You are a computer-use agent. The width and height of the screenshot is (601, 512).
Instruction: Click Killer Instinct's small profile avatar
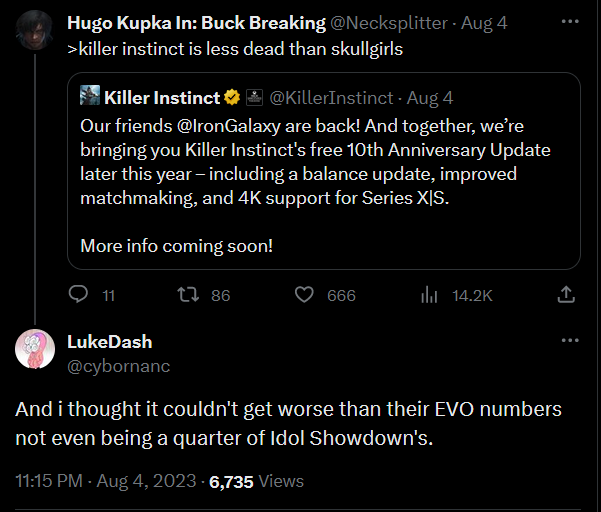pyautogui.click(x=90, y=97)
